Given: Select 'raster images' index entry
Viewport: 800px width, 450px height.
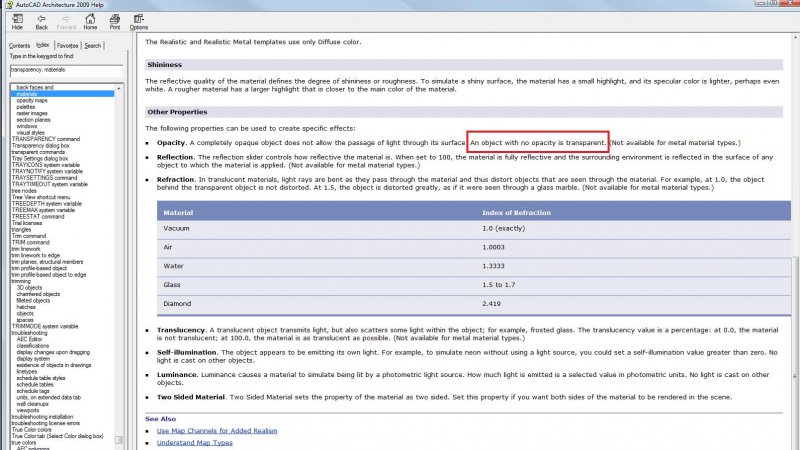Looking at the screenshot, I should point(32,113).
